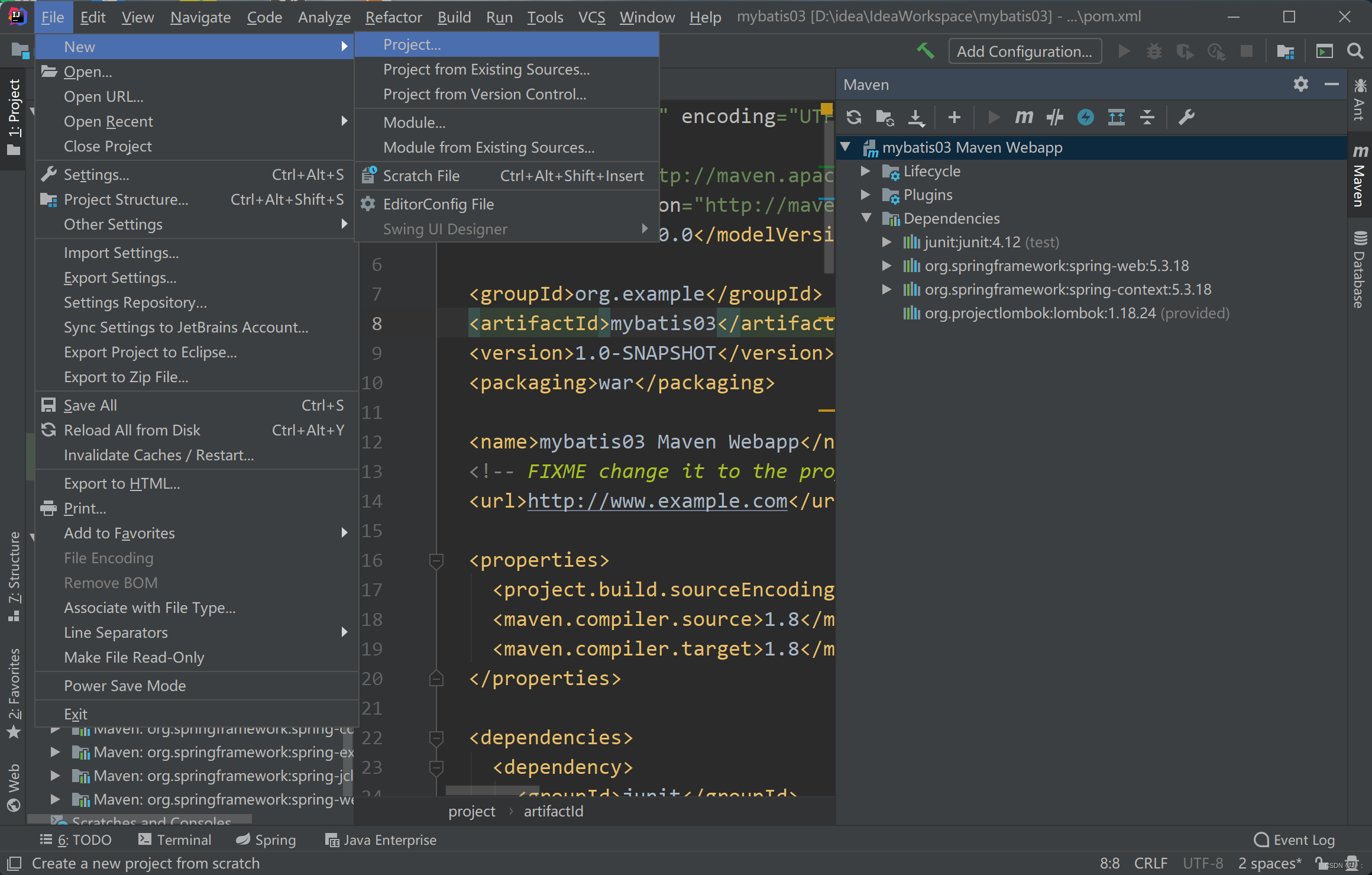Viewport: 1372px width, 875px height.
Task: Click Collapse All icon in Maven toolbar
Action: click(x=1147, y=117)
